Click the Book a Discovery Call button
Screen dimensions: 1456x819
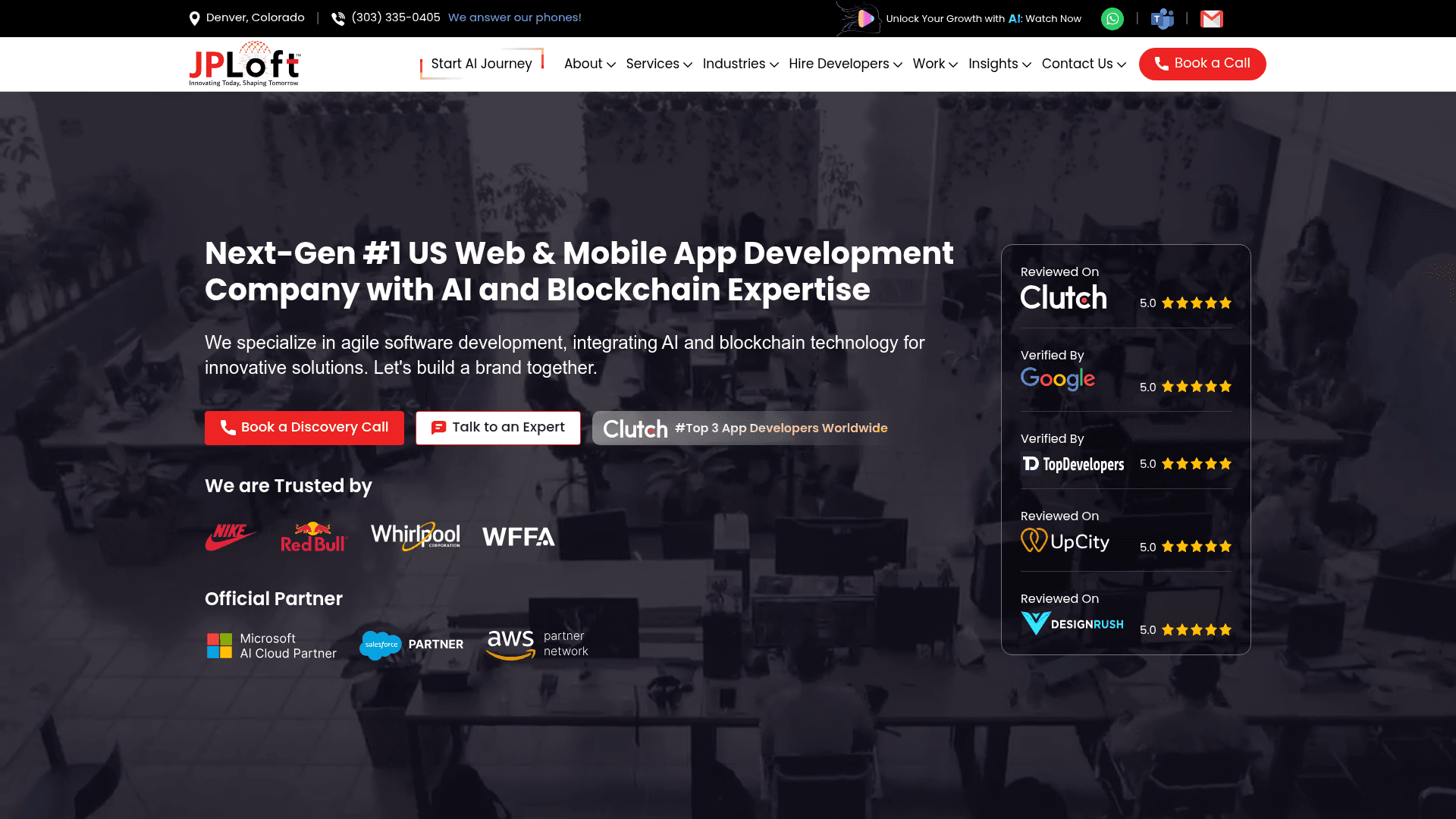(304, 427)
